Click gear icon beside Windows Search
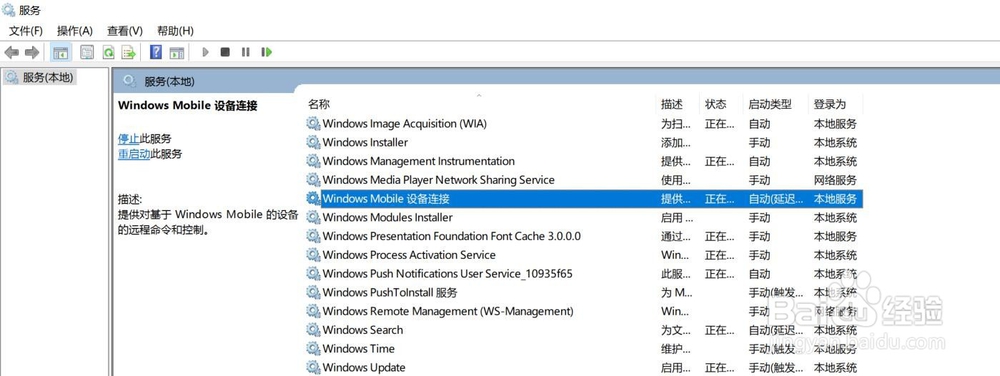This screenshot has height=376, width=1000. 313,330
